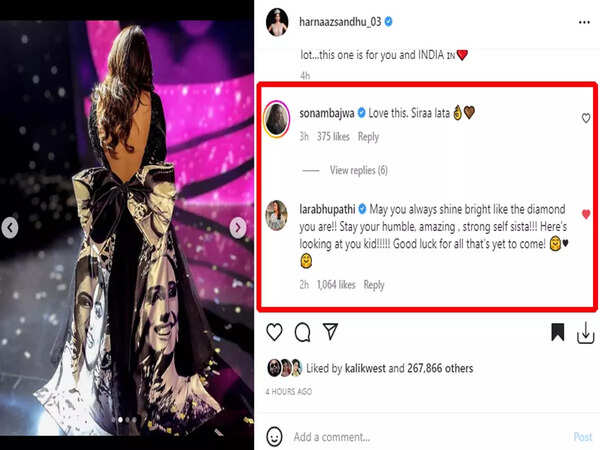Save post with bookmark icon
600x450 pixels.
pyautogui.click(x=558, y=332)
